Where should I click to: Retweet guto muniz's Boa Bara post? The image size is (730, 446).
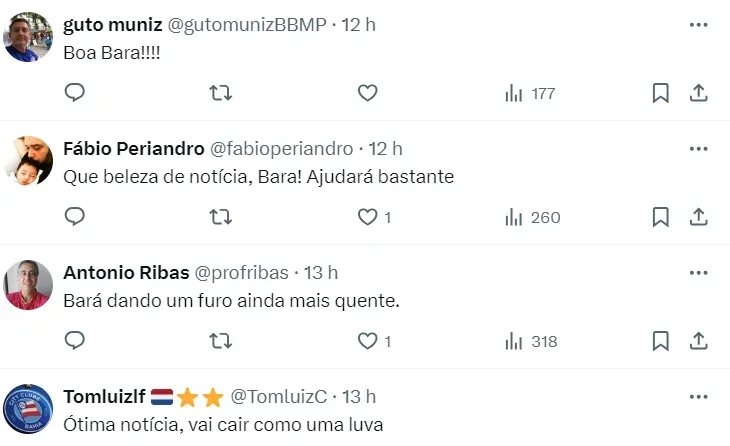tap(221, 93)
